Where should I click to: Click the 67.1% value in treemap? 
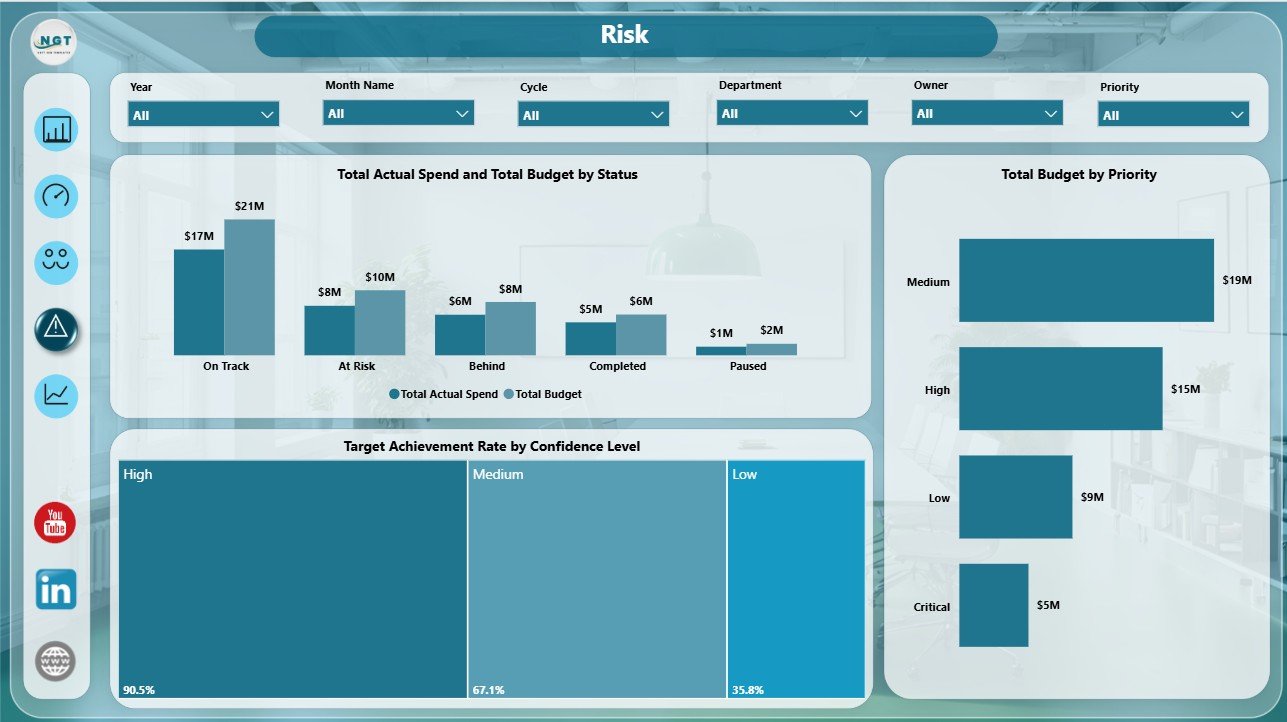point(489,690)
